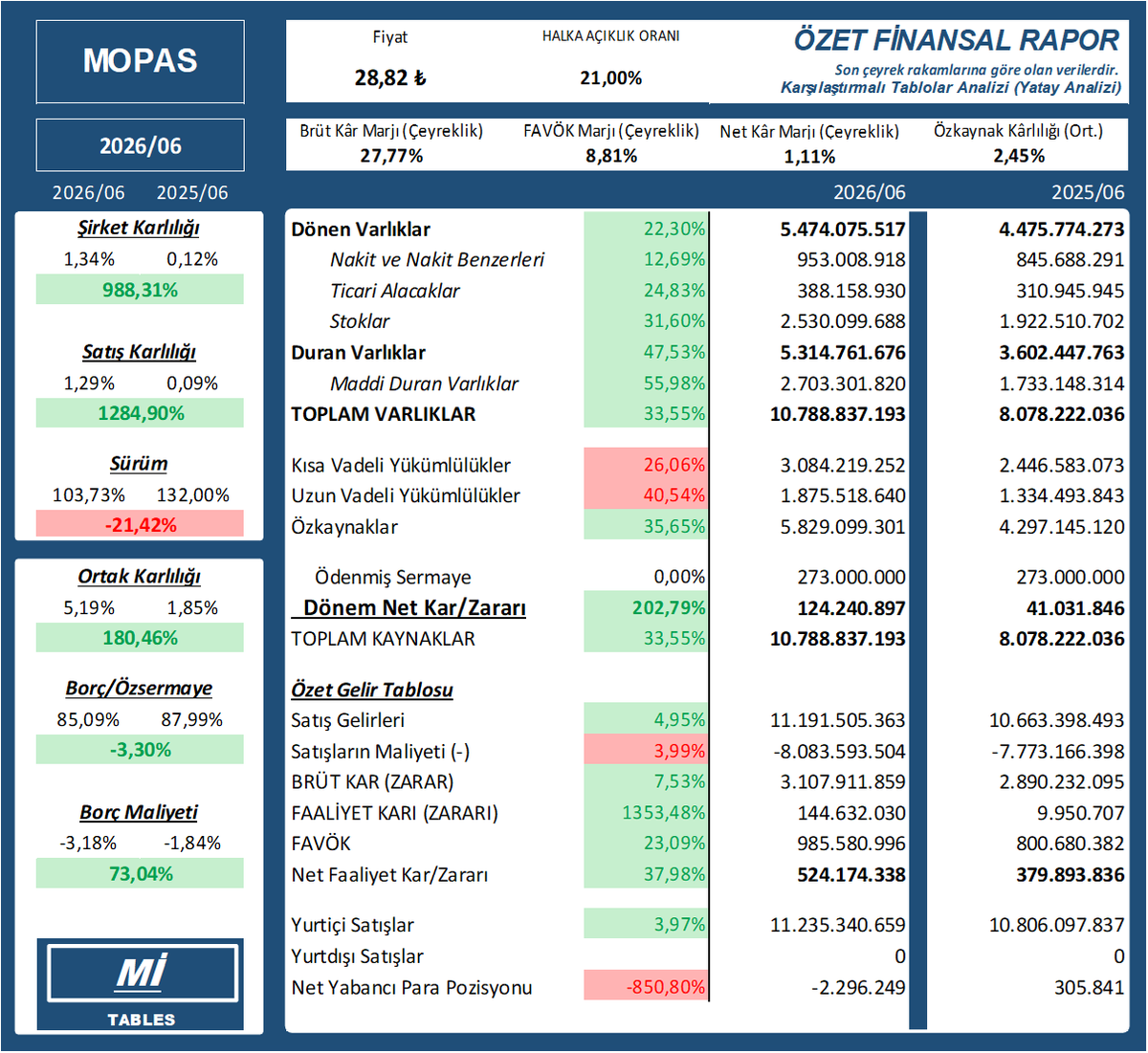The height and width of the screenshot is (1053, 1148).
Task: Select the Brüt Kâr Marjı value 27,77%
Action: [x=391, y=155]
